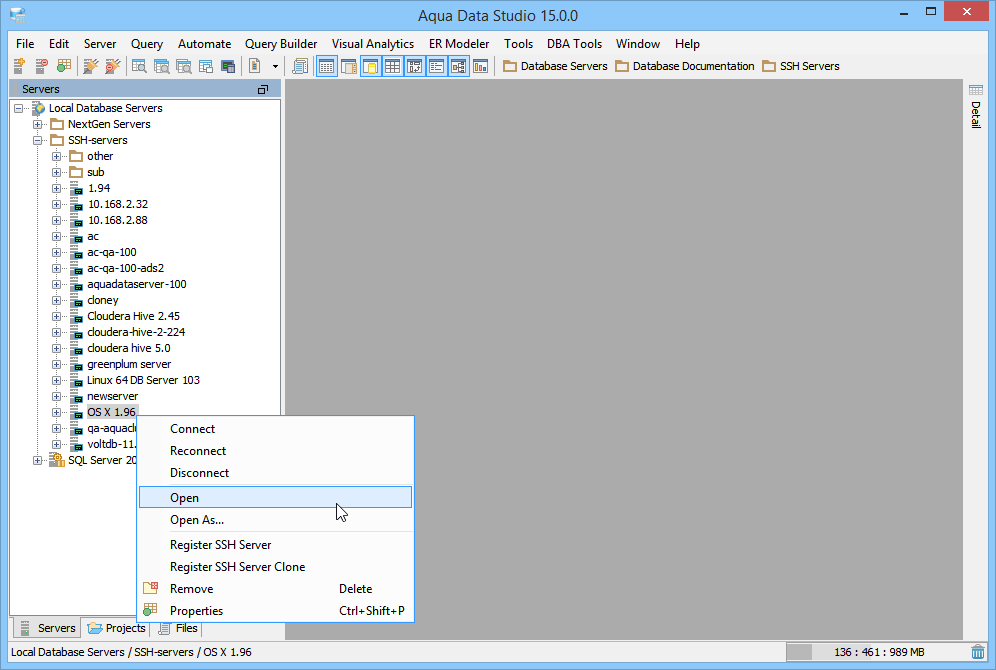This screenshot has height=670, width=996.
Task: Click the dark terminal window toolbar icon
Action: coord(228,66)
